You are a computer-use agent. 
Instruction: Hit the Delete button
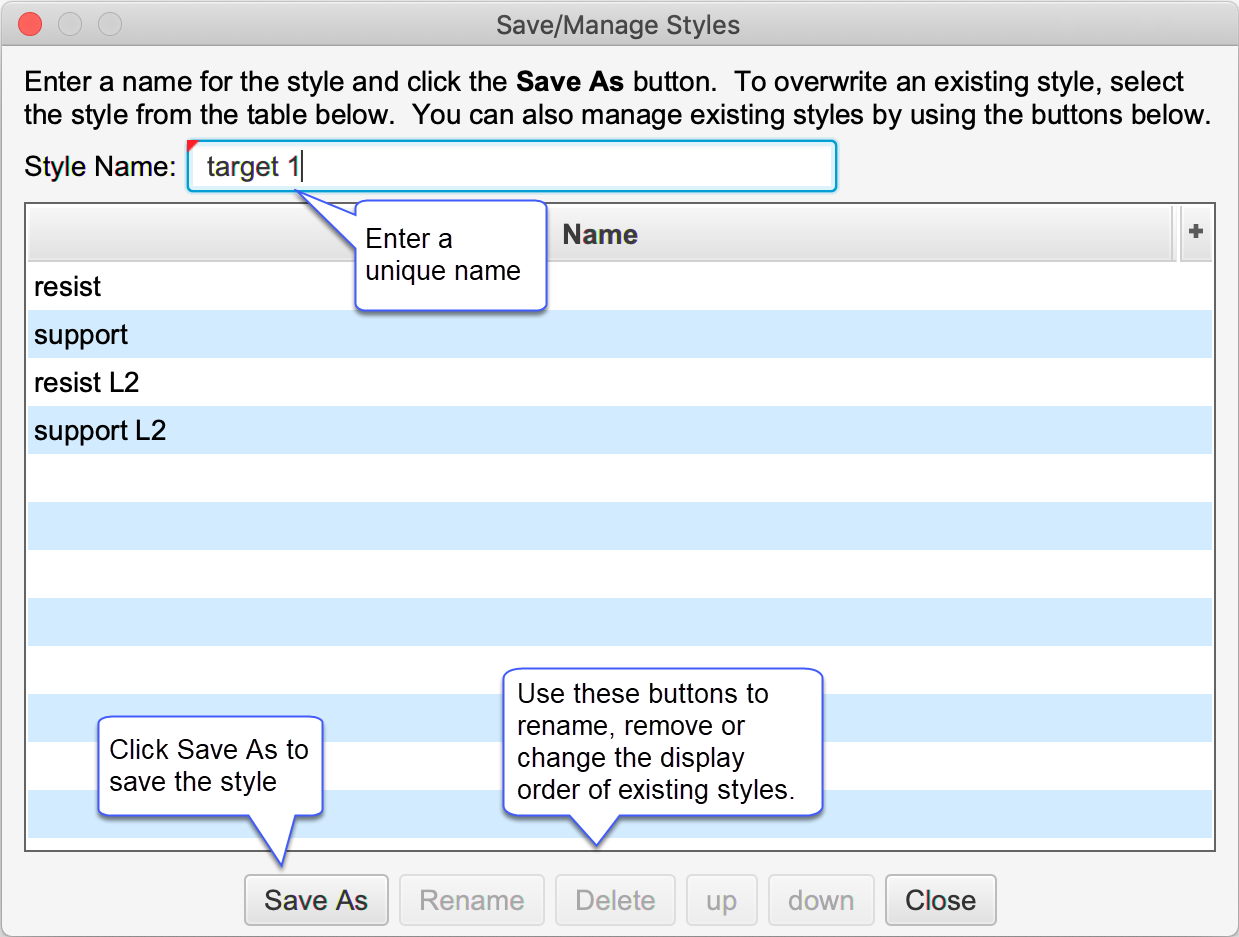[x=615, y=900]
